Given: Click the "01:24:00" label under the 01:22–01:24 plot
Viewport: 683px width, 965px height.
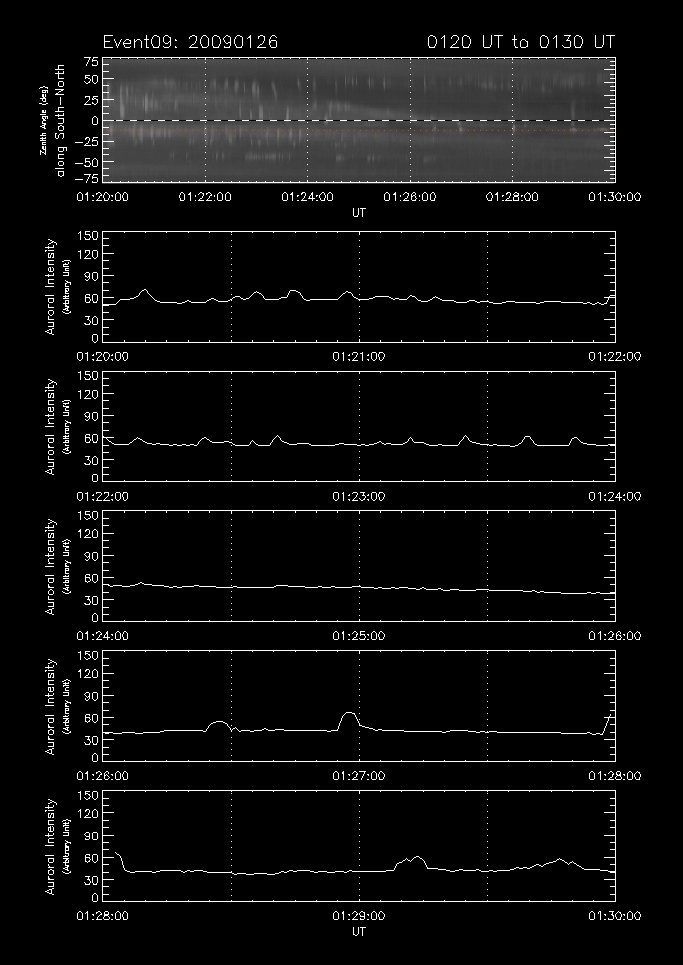Looking at the screenshot, I should point(615,497).
